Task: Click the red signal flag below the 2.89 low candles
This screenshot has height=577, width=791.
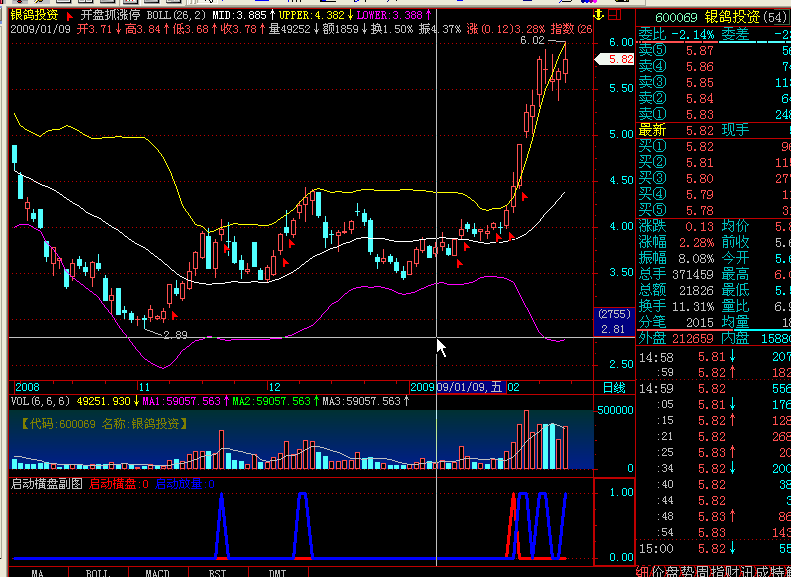Action: [175, 315]
